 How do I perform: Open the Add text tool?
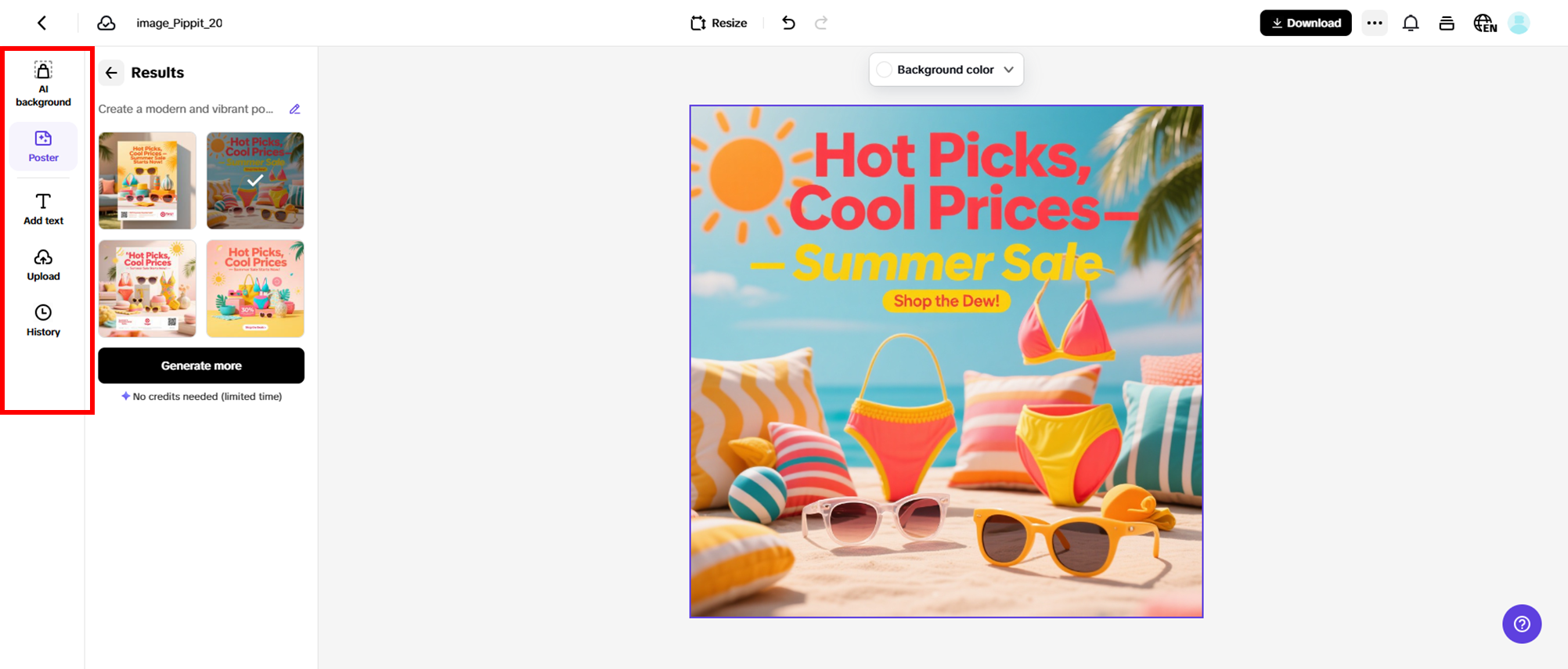(43, 209)
